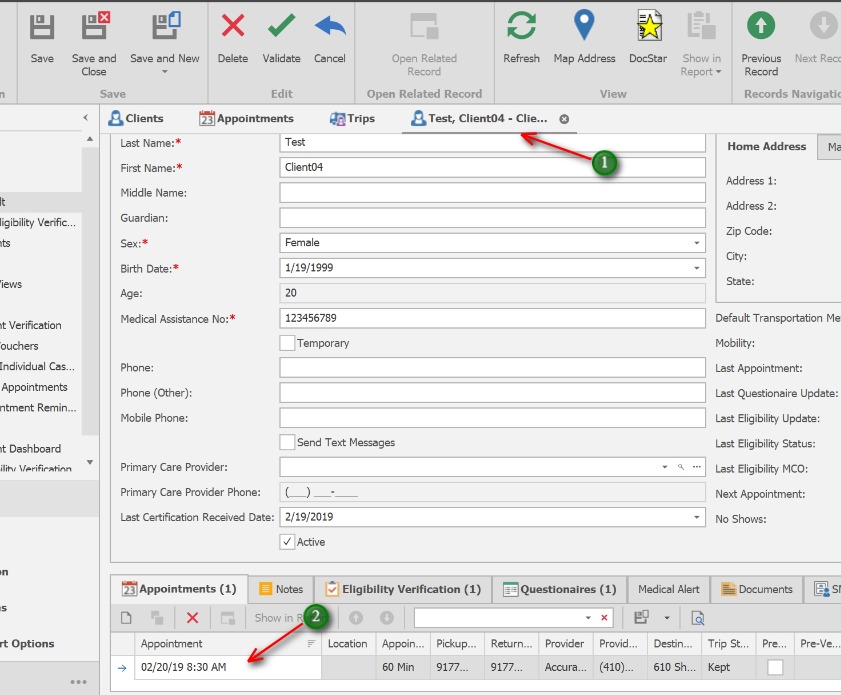Open the Eligibility Verification tab
The image size is (841, 695).
(402, 589)
